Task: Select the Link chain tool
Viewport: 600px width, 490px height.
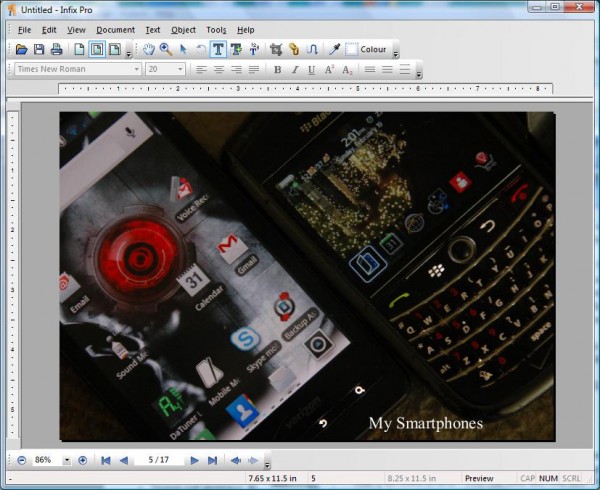Action: click(294, 49)
